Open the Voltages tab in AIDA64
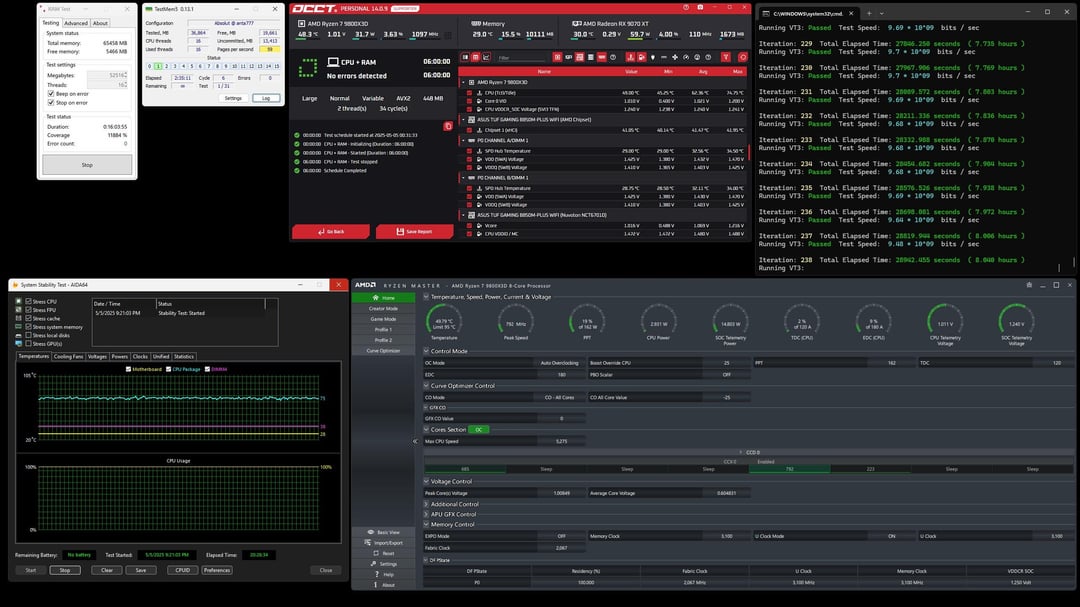1080x607 pixels. click(x=97, y=356)
